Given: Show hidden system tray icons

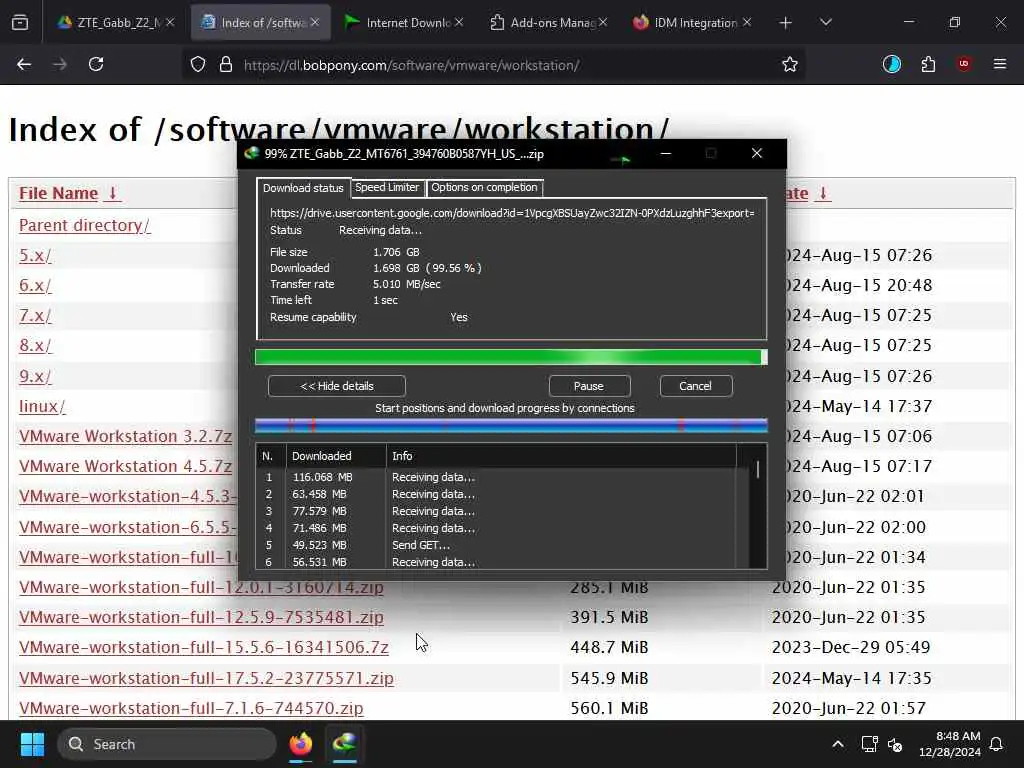Looking at the screenshot, I should coord(838,744).
